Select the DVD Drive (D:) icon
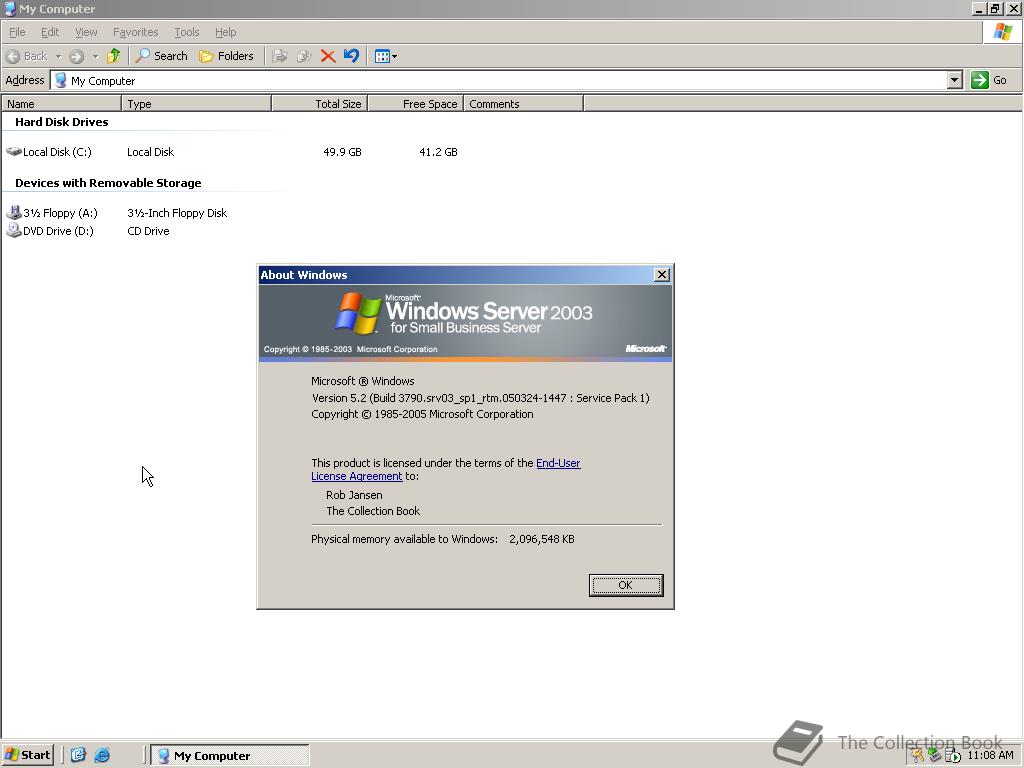 click(14, 231)
